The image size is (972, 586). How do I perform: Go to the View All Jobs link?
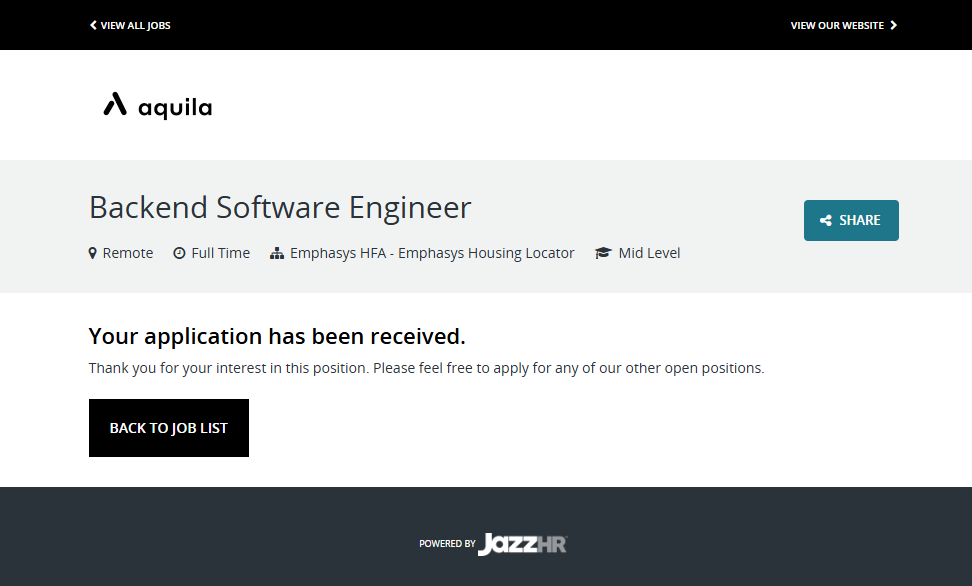[136, 25]
